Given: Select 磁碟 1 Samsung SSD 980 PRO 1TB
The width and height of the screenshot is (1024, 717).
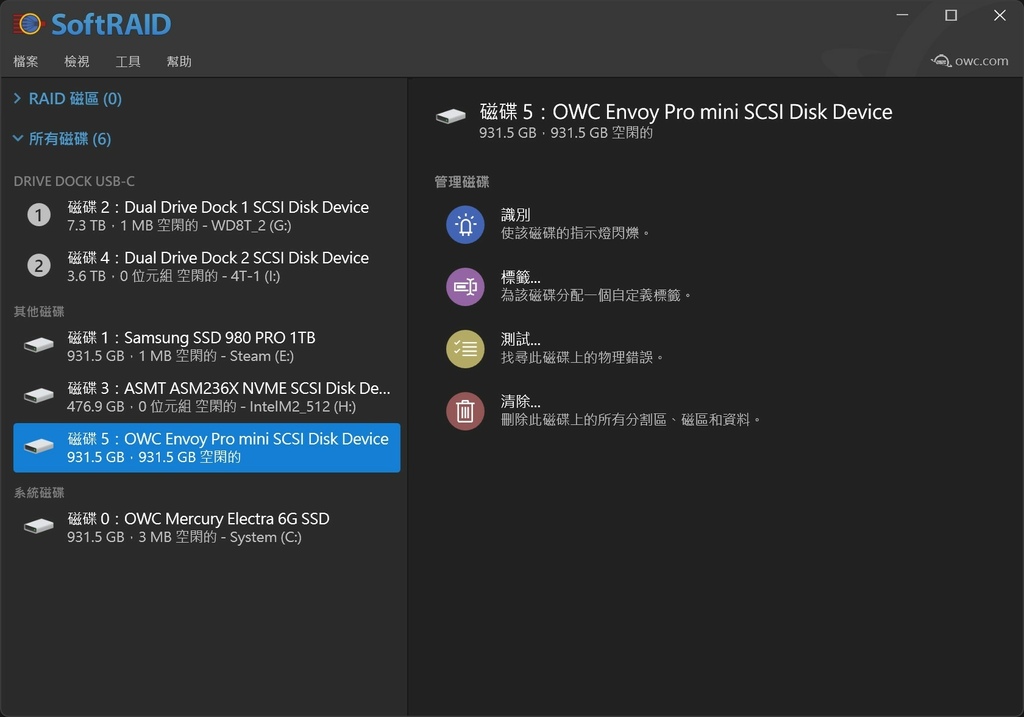Looking at the screenshot, I should tap(206, 346).
